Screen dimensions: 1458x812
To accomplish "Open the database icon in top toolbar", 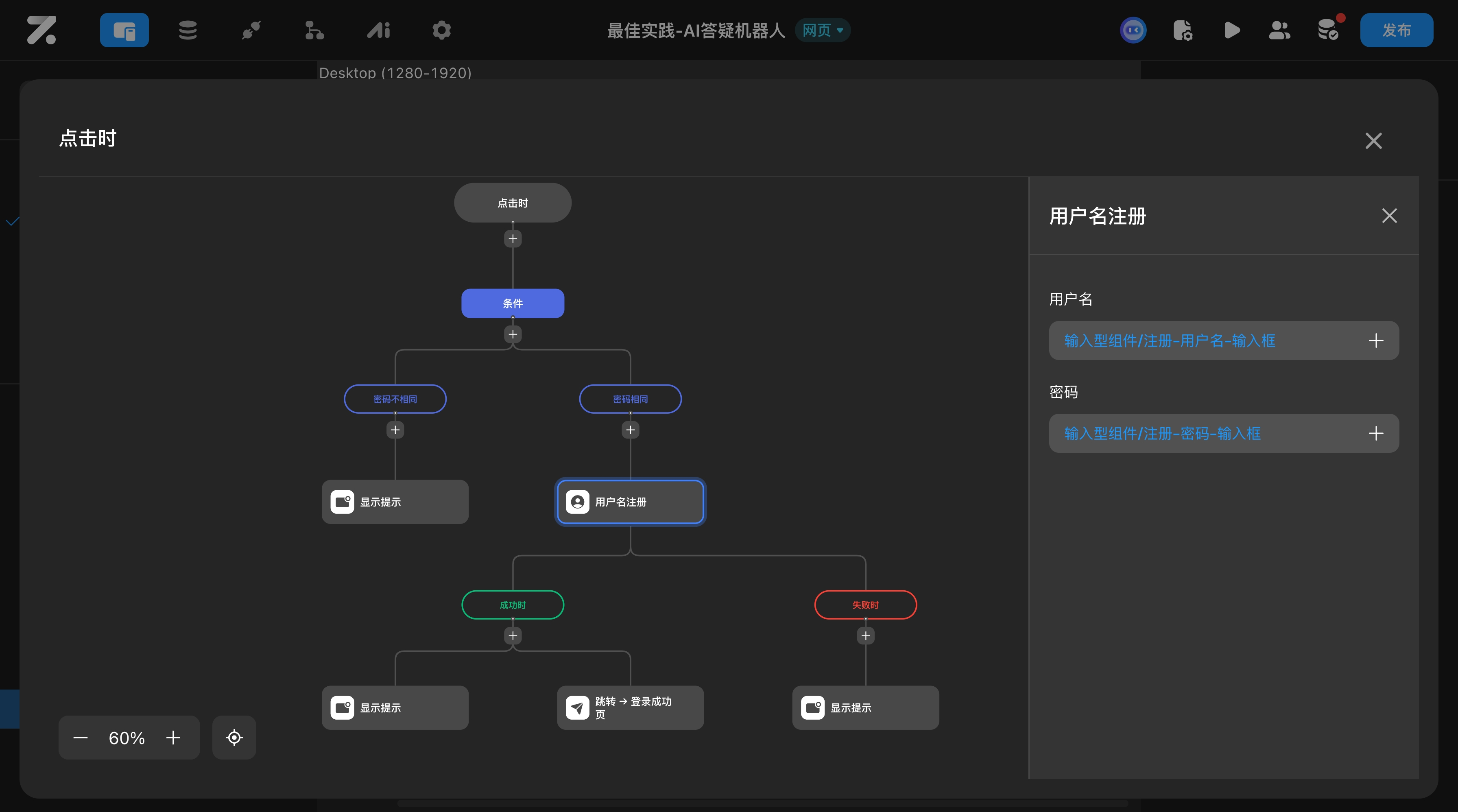I will coord(188,30).
